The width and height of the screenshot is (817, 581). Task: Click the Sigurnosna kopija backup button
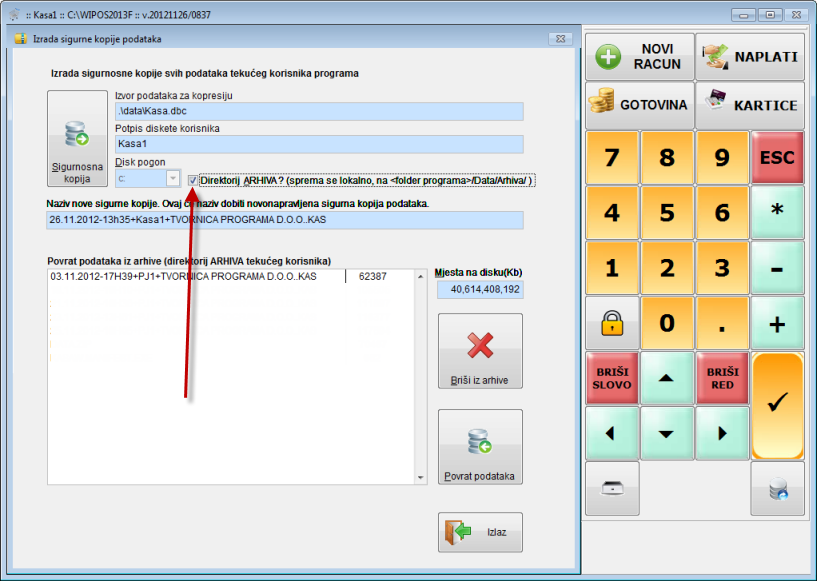(x=77, y=139)
